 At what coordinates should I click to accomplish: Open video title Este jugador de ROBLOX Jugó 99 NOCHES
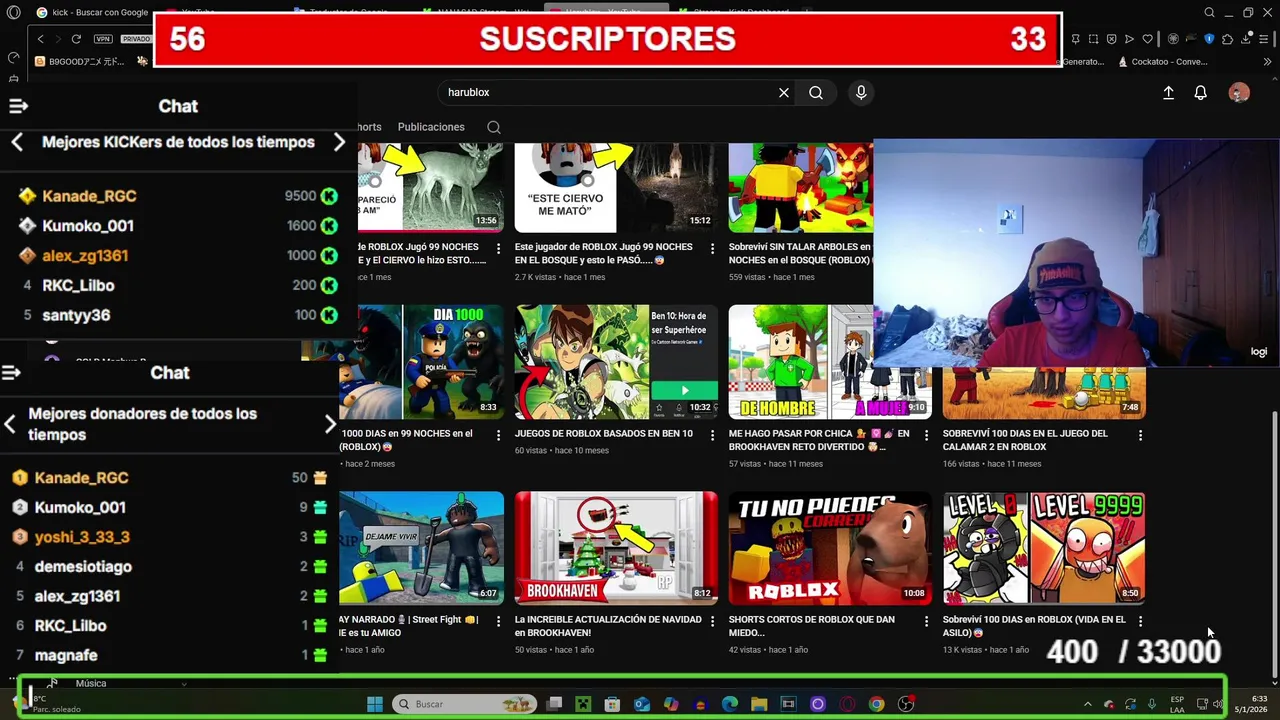604,253
